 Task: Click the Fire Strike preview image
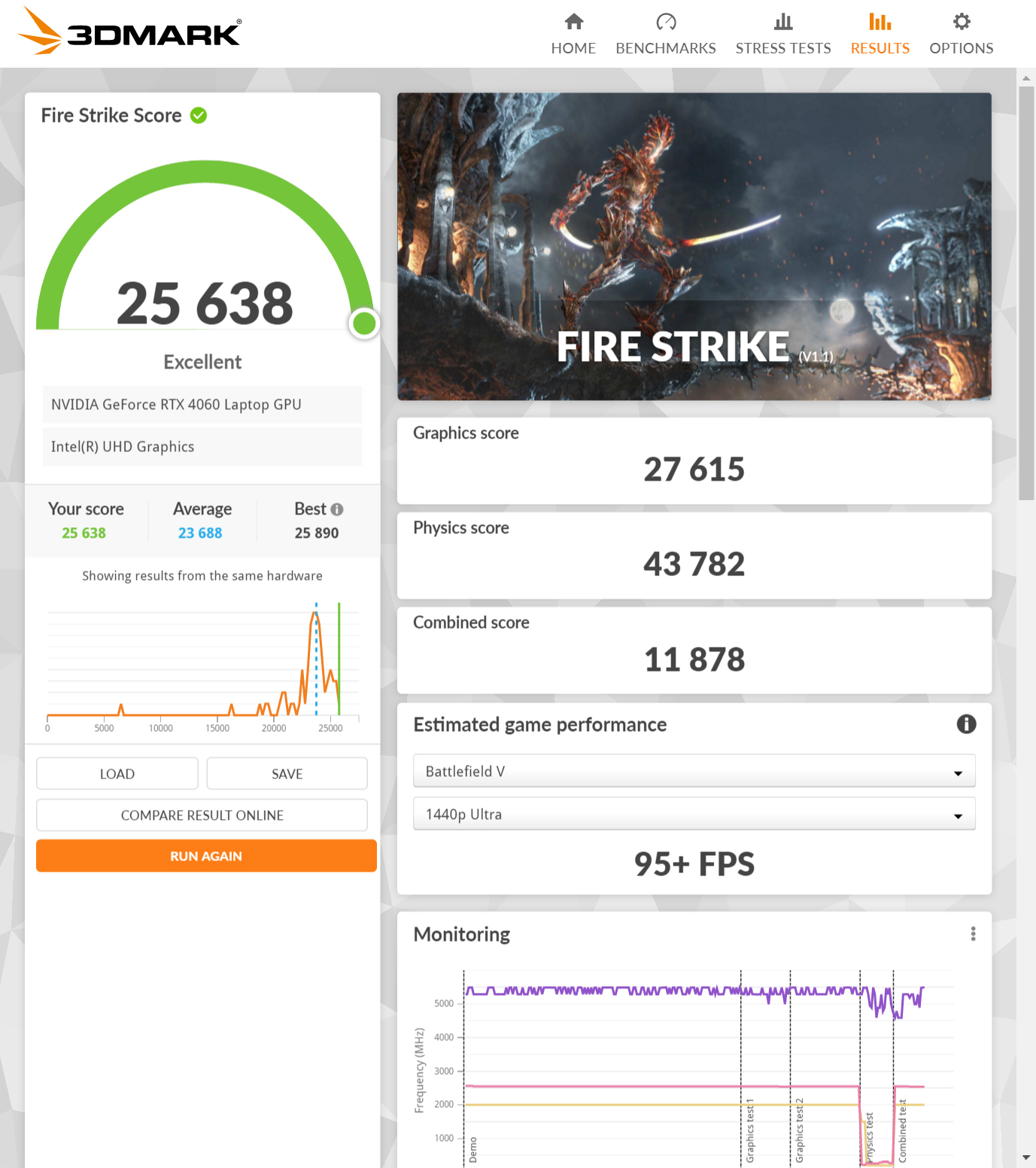[x=694, y=246]
